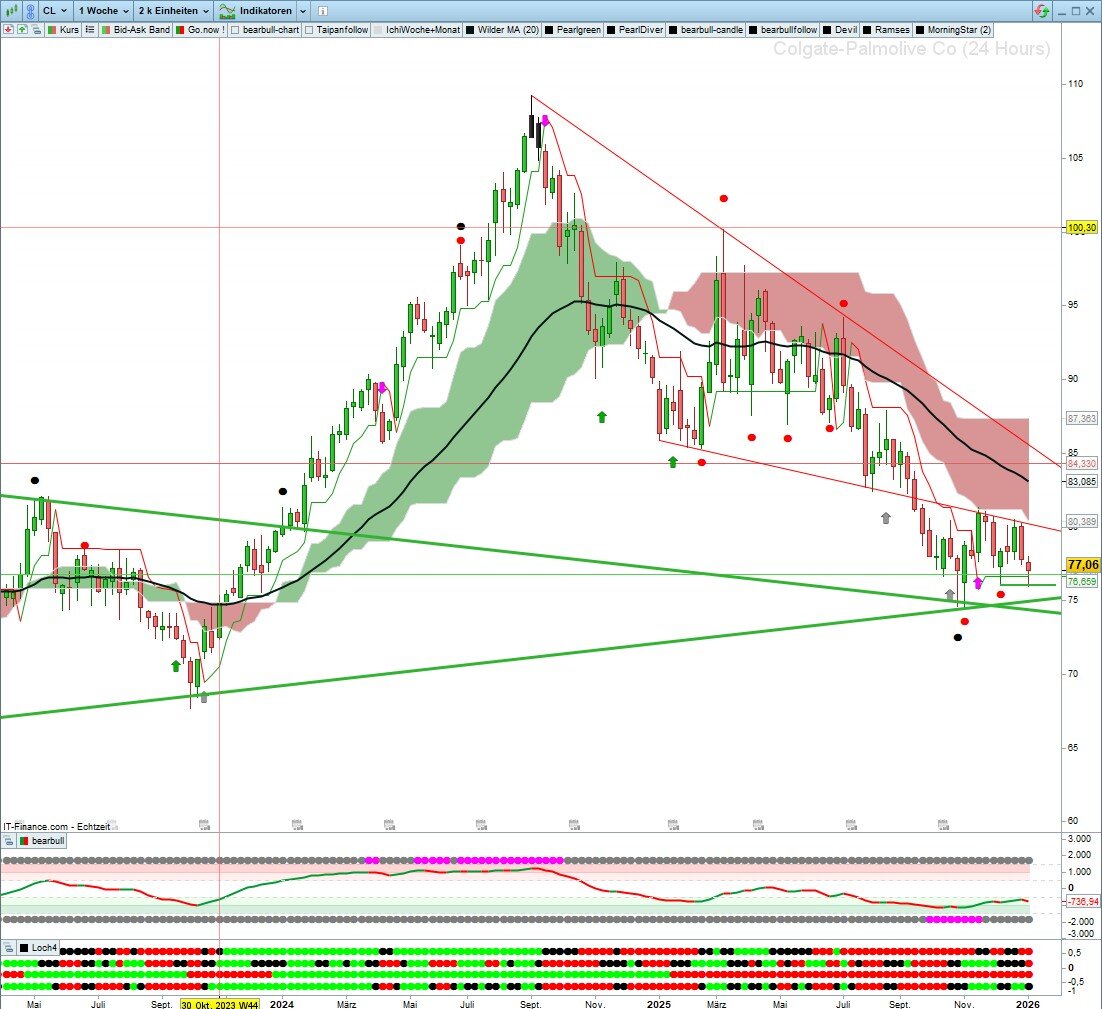Click the list icon next to Kurs

pyautogui.click(x=89, y=30)
